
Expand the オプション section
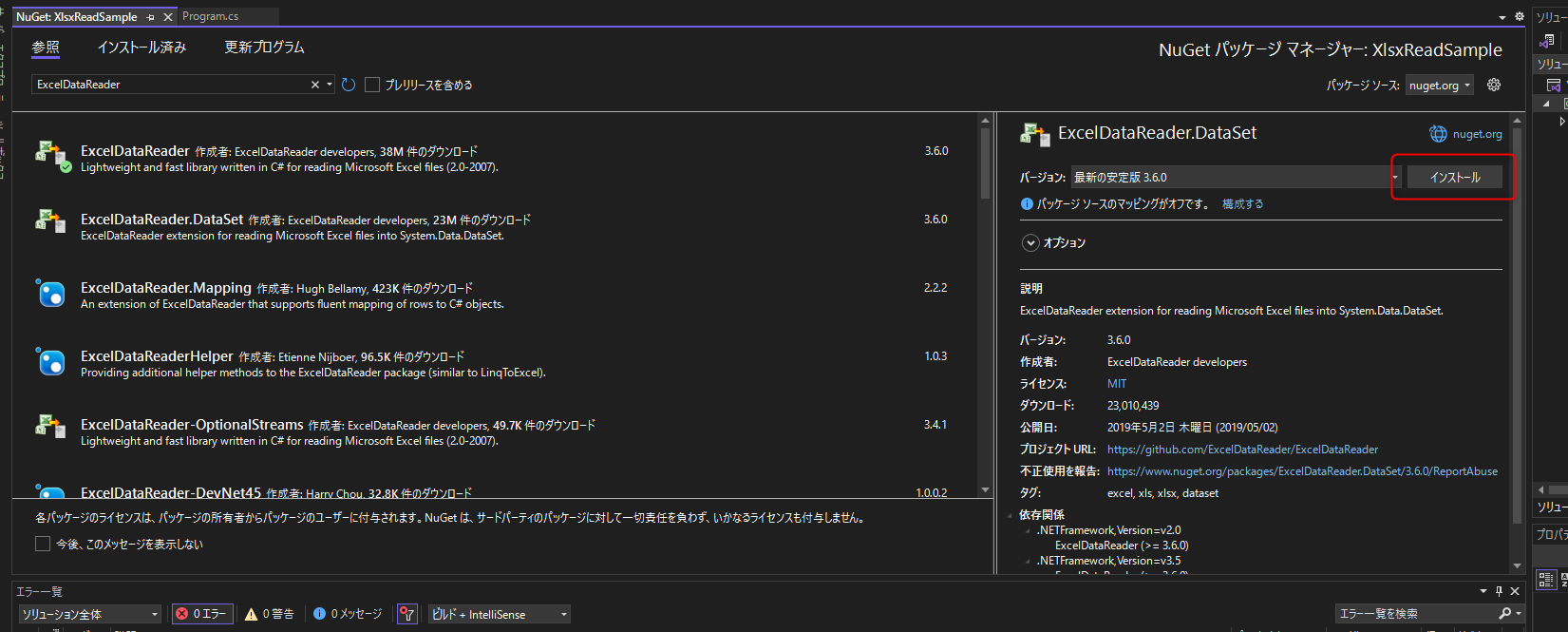[x=1030, y=243]
